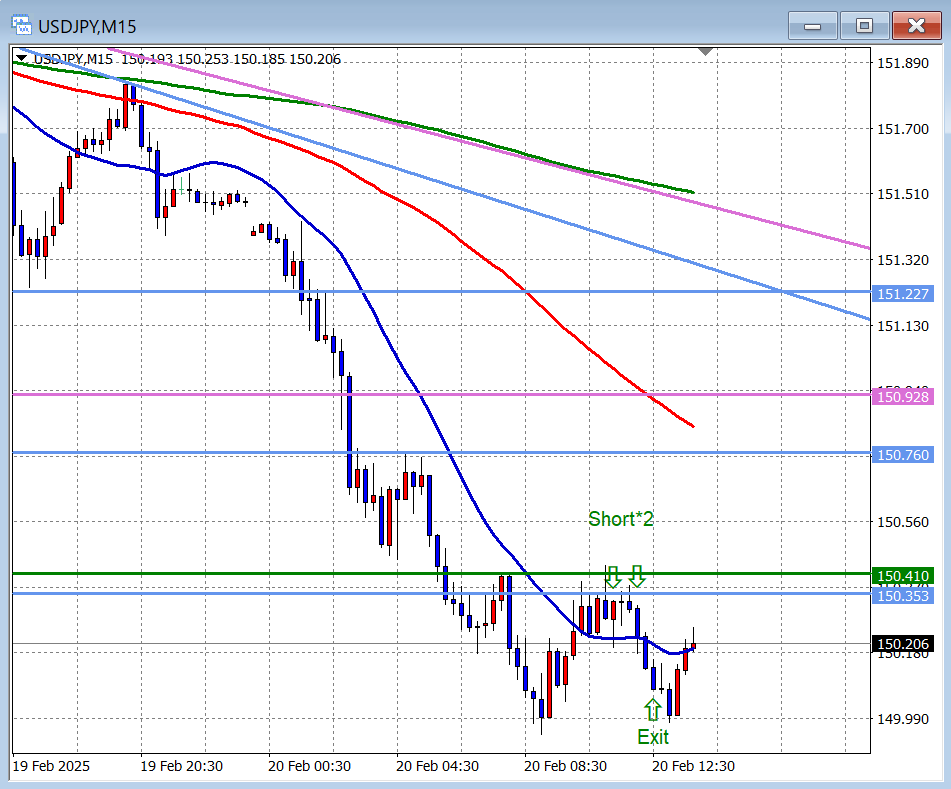The image size is (951, 789).
Task: Click the green "Exit" text label
Action: (x=653, y=737)
